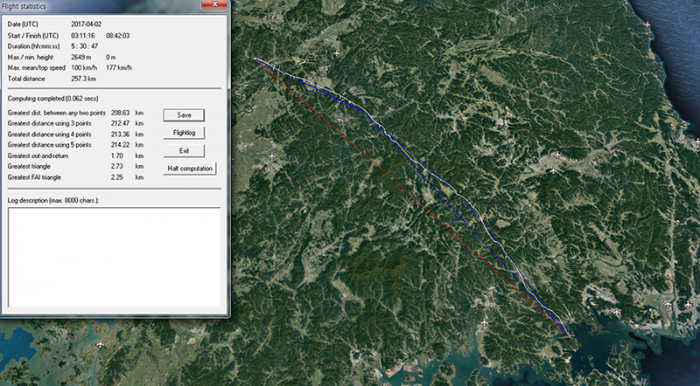Click the max height value 2649 m
700x386 pixels.
81,57
